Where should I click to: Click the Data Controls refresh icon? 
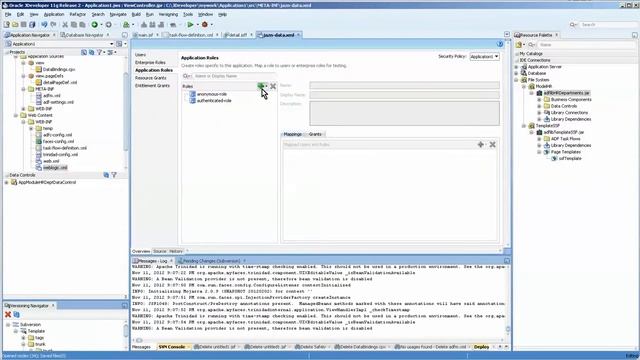106,175
